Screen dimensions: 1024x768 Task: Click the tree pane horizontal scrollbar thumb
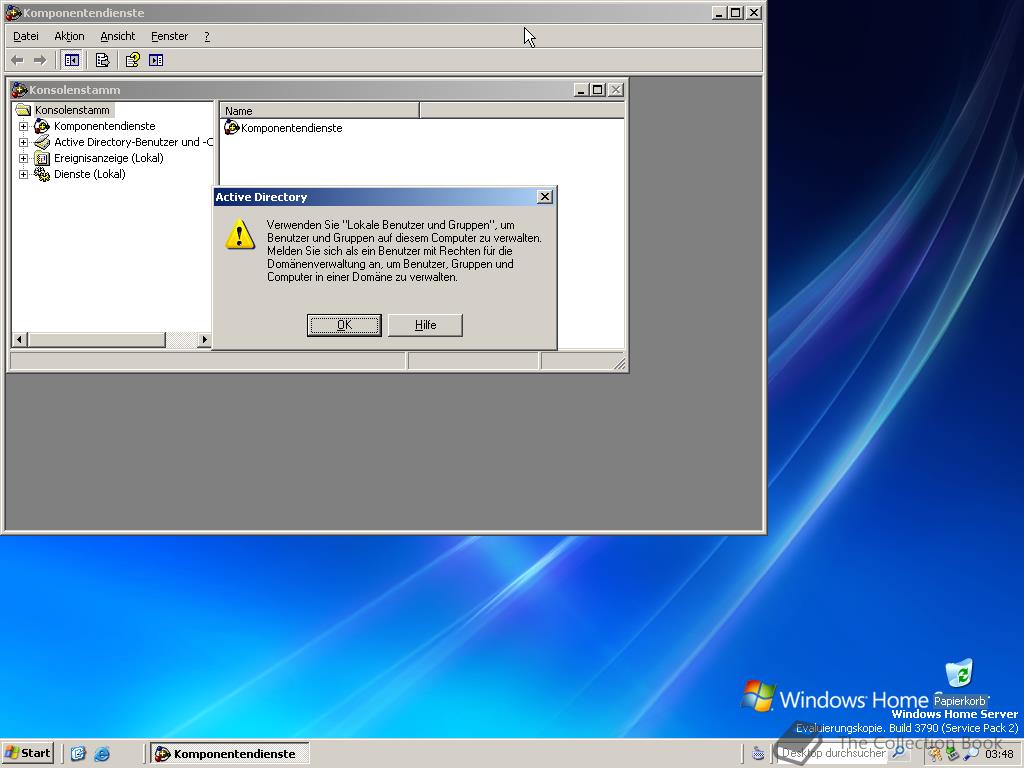(x=96, y=339)
